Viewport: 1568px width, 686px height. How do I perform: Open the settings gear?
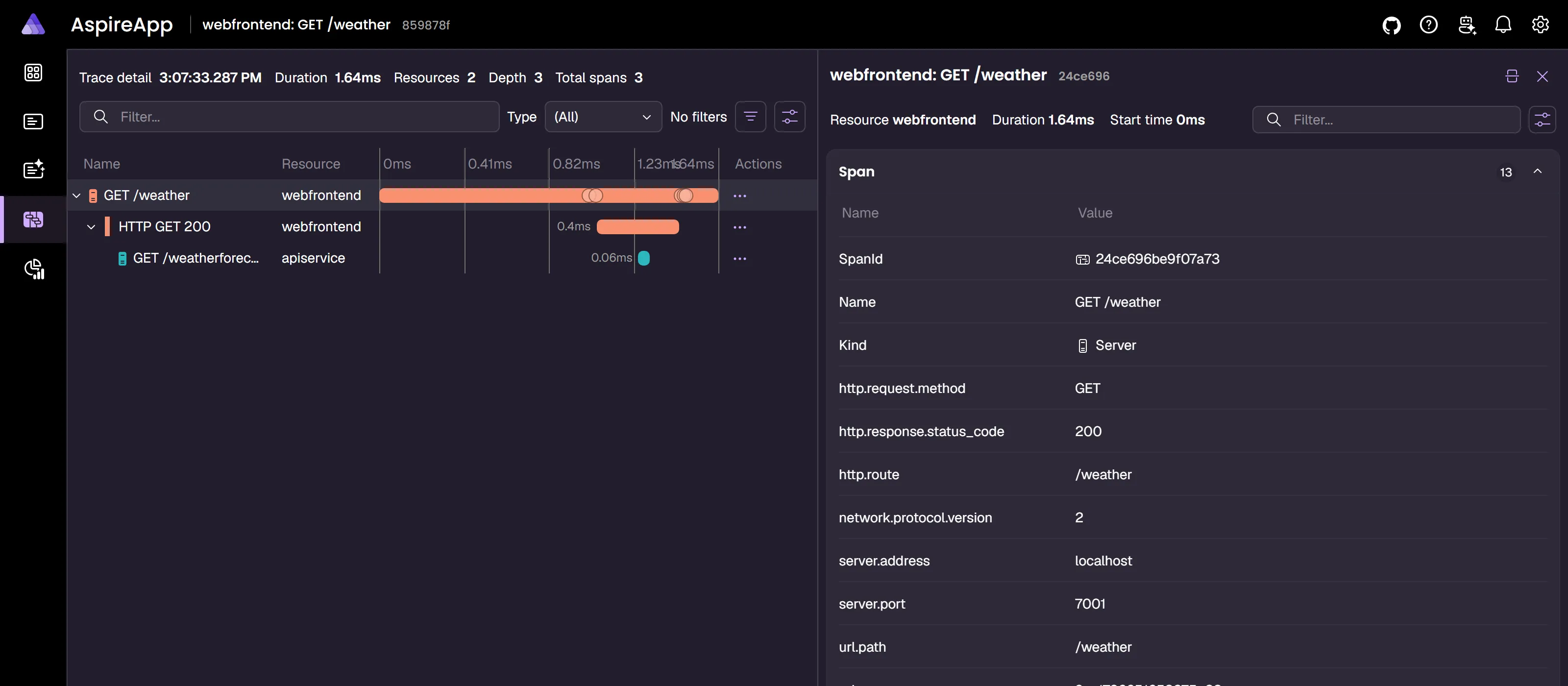click(1541, 25)
